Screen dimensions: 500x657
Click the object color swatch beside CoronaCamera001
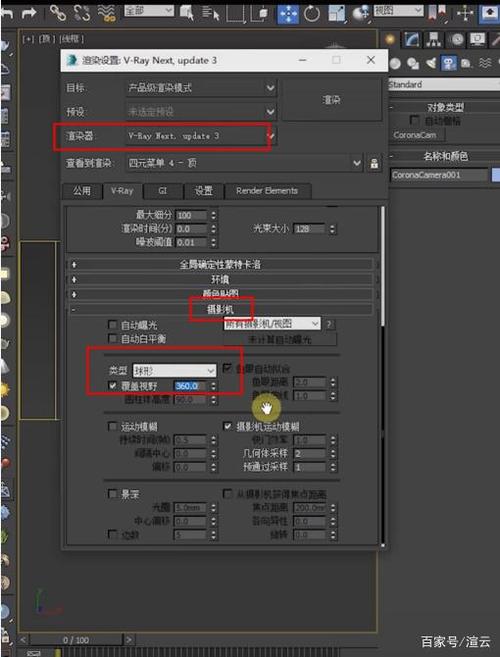495,175
